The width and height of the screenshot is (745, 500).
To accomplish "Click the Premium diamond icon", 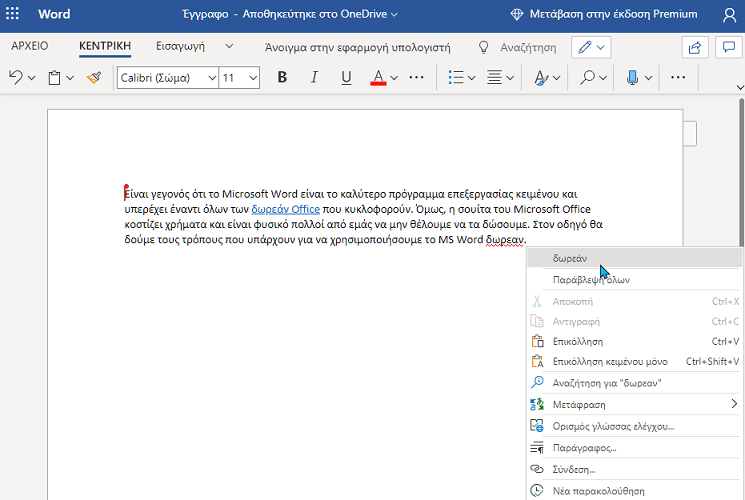I will point(516,14).
